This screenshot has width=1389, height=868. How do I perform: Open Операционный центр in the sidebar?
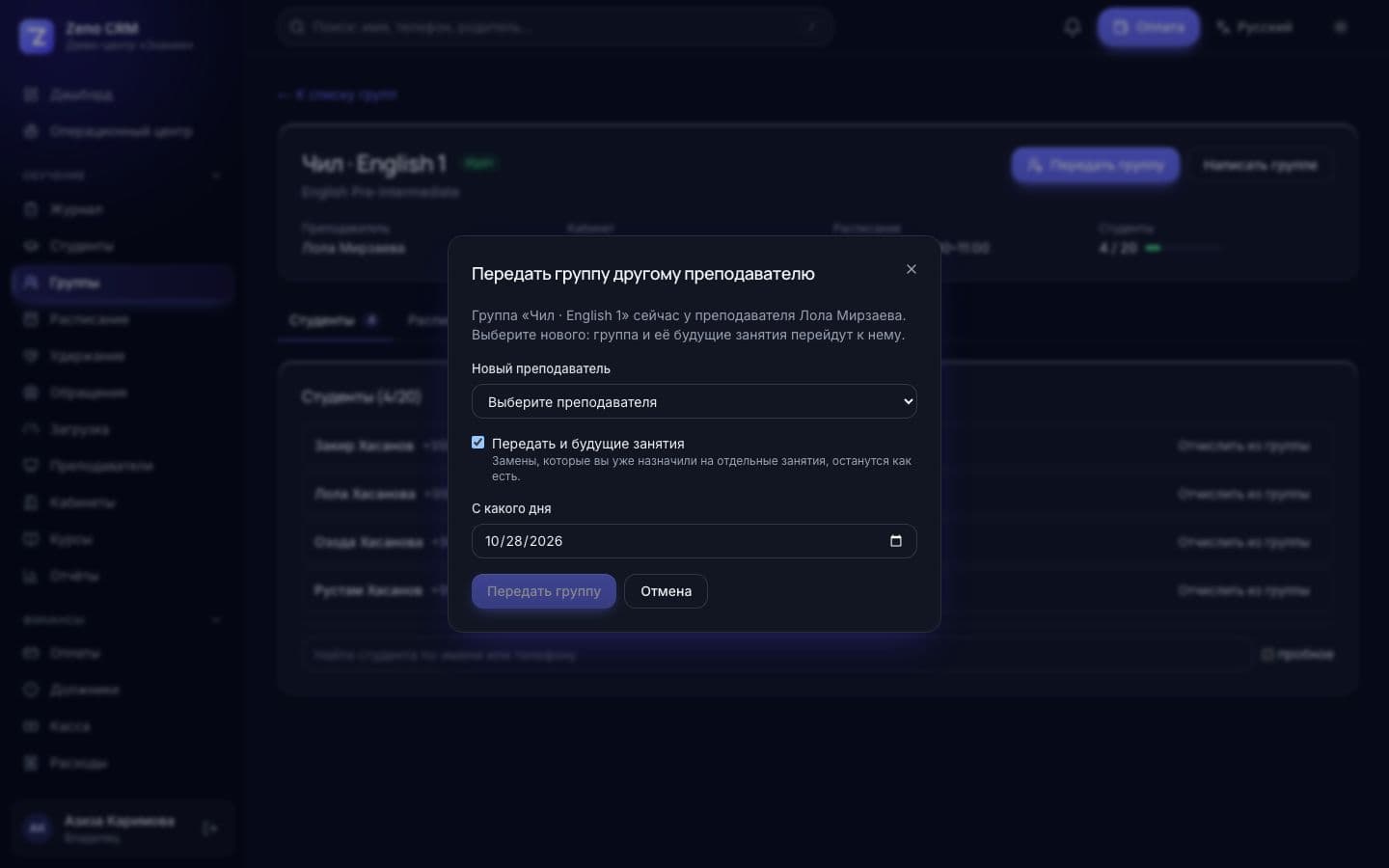point(123,131)
